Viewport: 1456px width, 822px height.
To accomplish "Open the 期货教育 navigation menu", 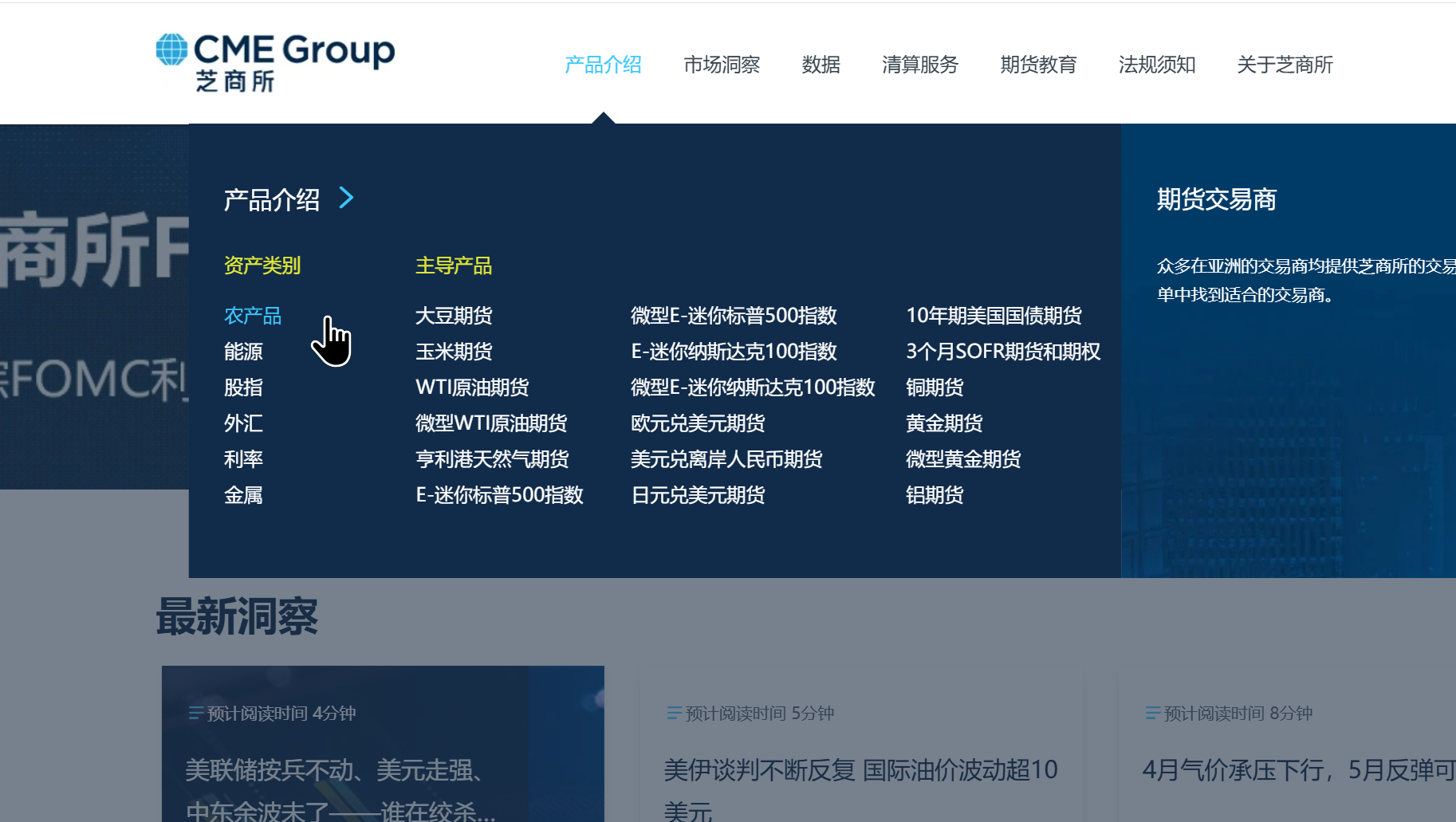I will click(x=1038, y=65).
